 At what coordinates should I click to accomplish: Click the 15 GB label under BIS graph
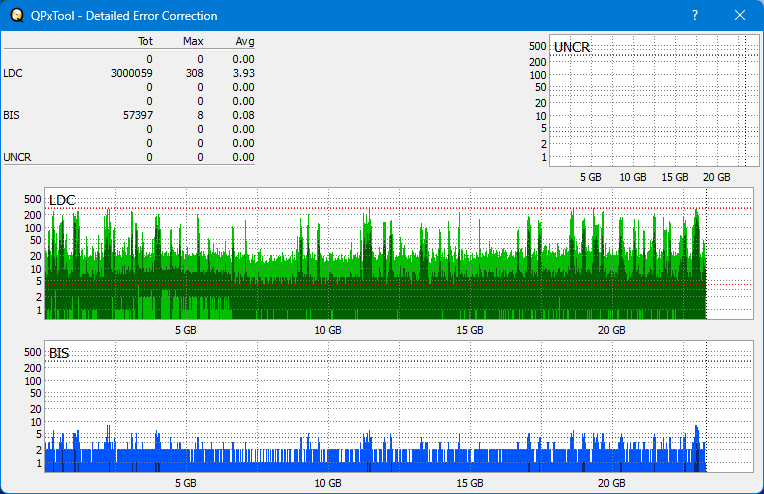[470, 483]
